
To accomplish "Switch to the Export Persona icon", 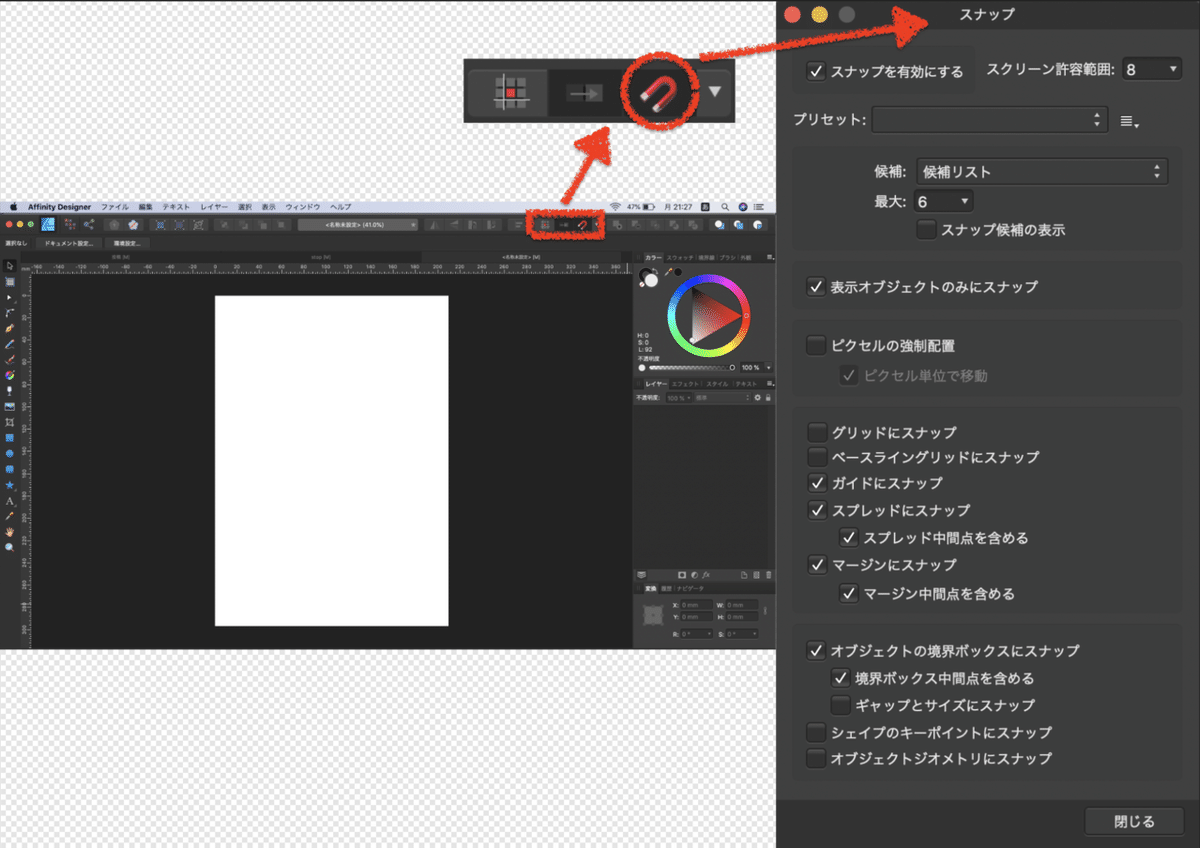I will pyautogui.click(x=89, y=224).
